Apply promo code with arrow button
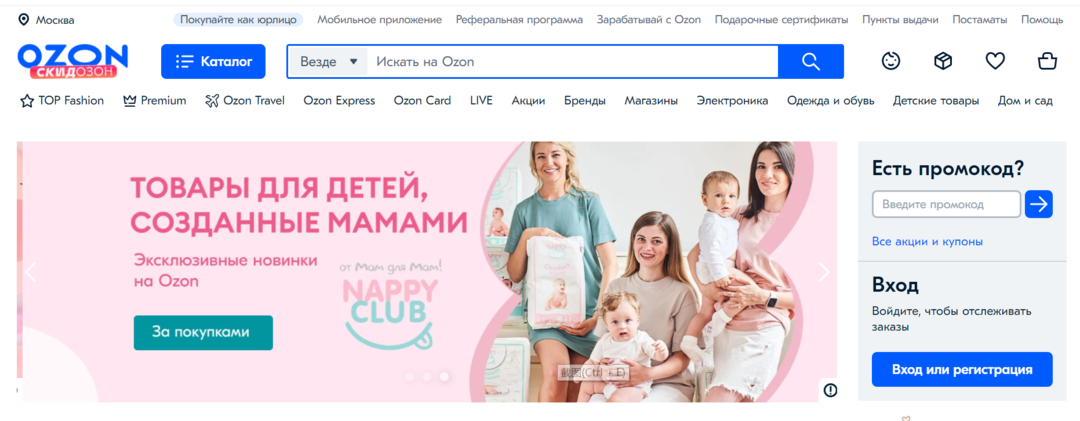The height and width of the screenshot is (421, 1080). pos(1039,204)
